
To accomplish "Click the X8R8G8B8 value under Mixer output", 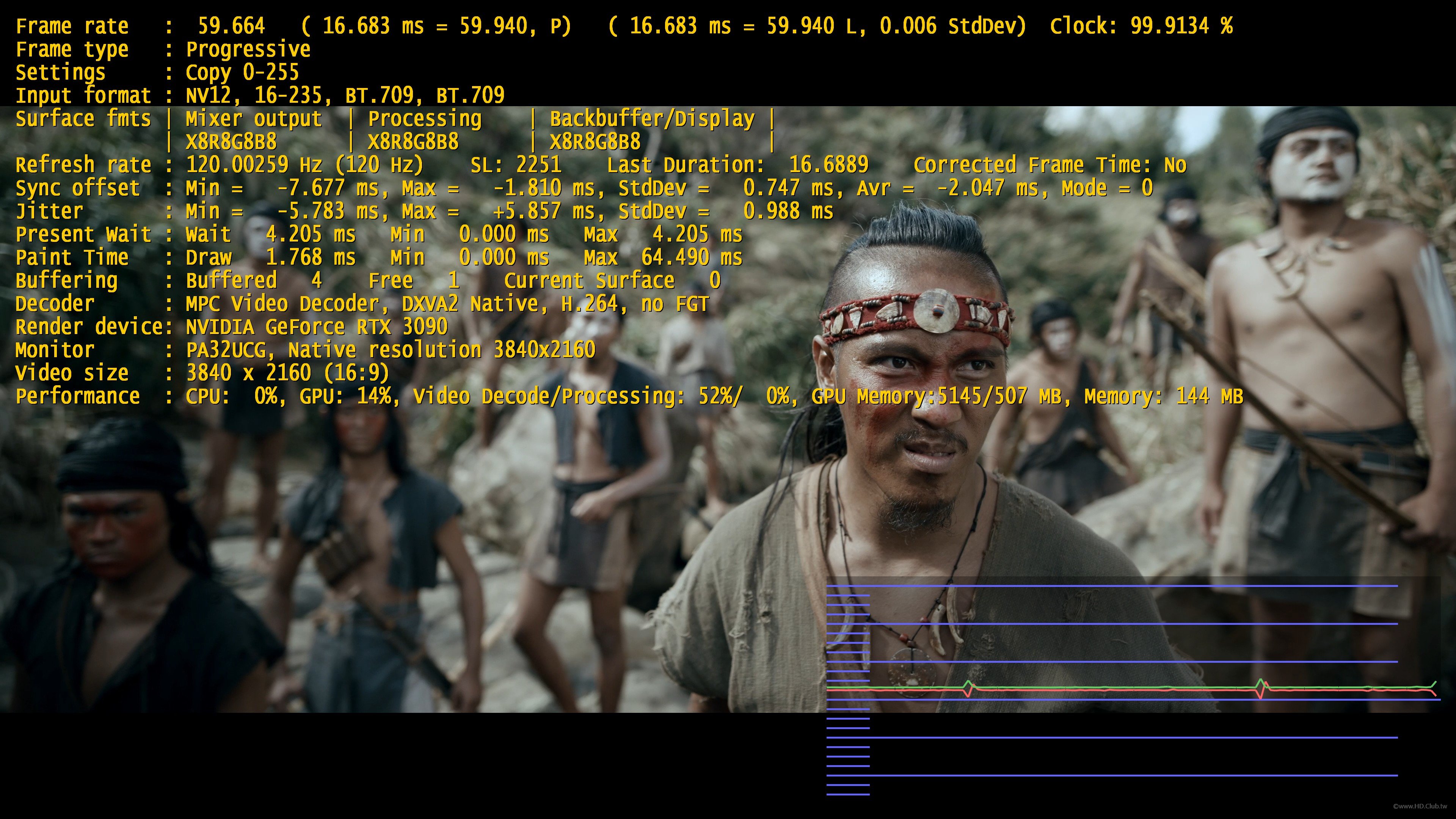I will 231,142.
